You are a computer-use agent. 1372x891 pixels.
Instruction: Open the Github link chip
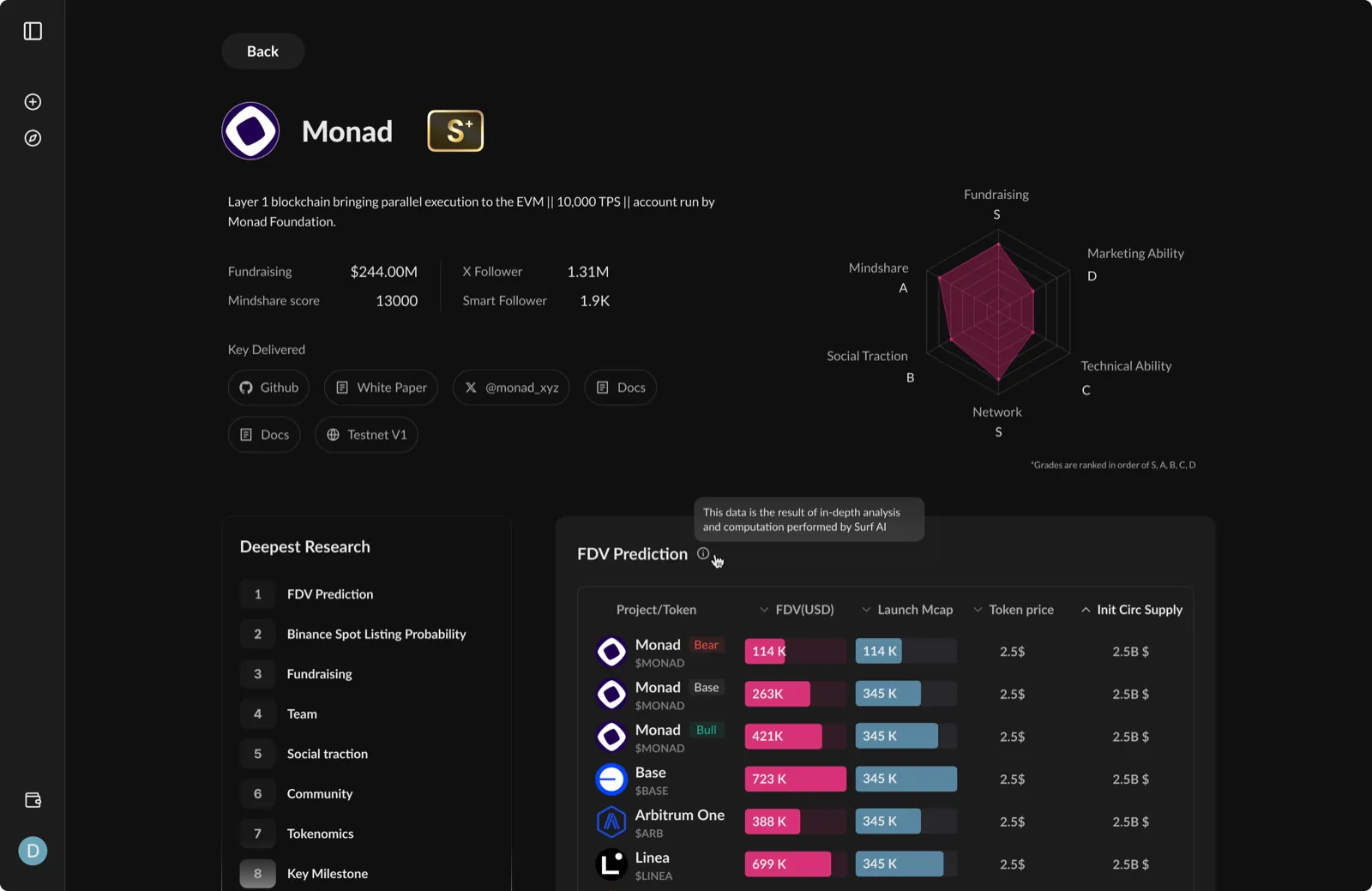(x=268, y=388)
